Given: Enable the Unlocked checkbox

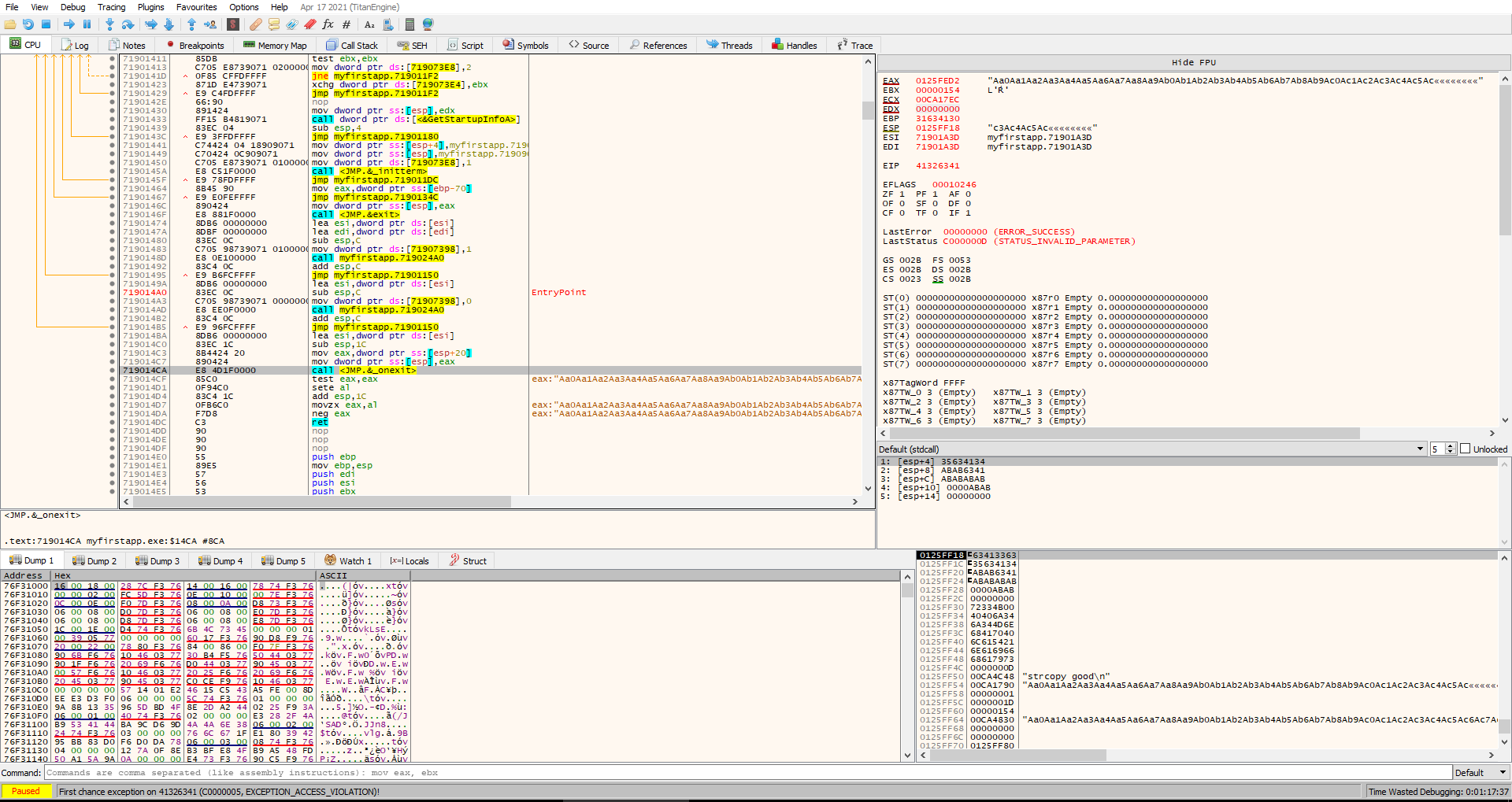Looking at the screenshot, I should (x=1466, y=449).
